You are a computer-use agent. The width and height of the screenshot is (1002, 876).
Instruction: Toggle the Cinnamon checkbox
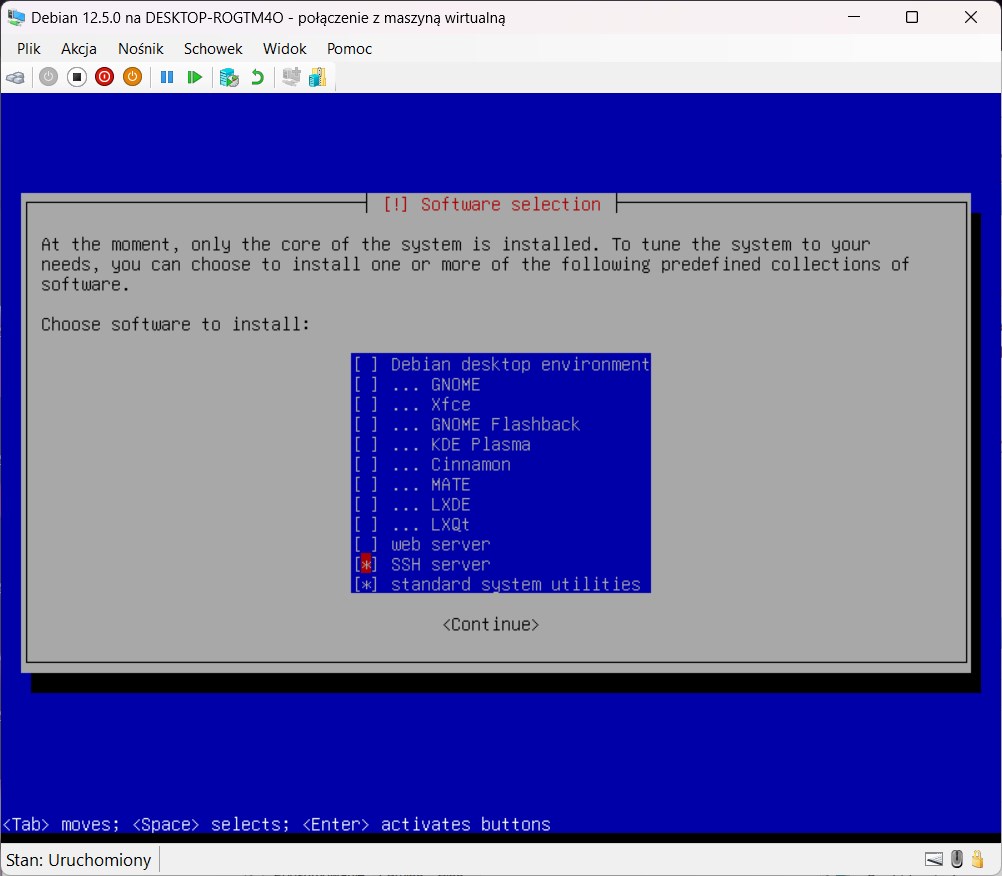click(366, 465)
